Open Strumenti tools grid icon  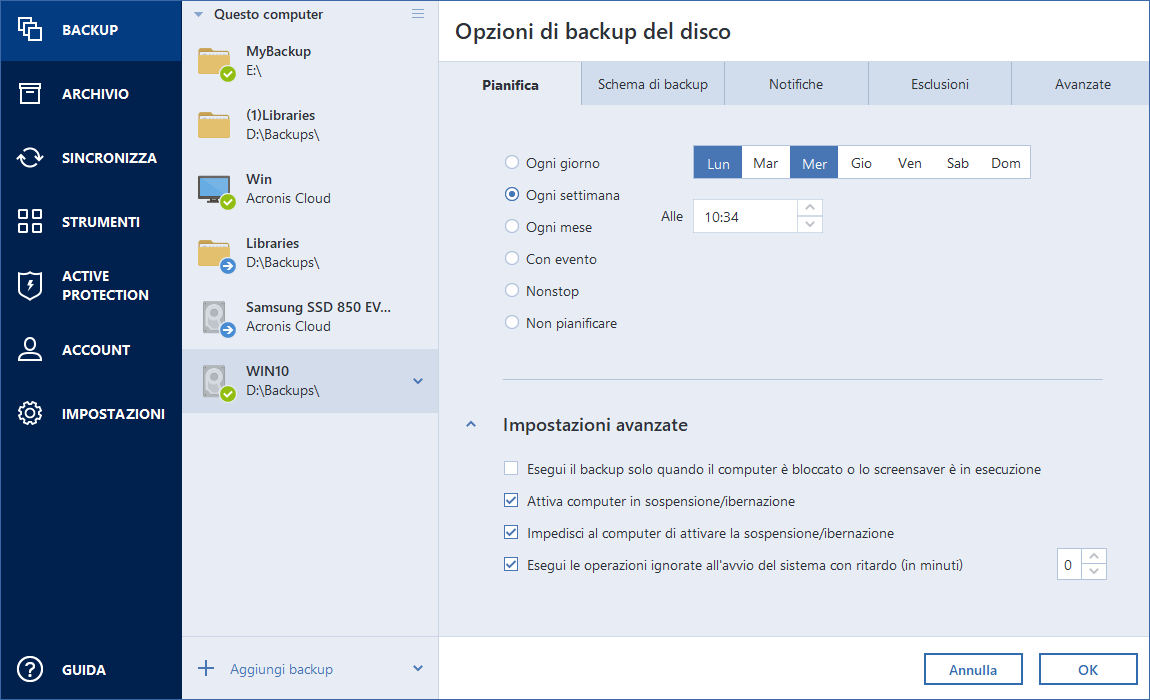tap(30, 222)
